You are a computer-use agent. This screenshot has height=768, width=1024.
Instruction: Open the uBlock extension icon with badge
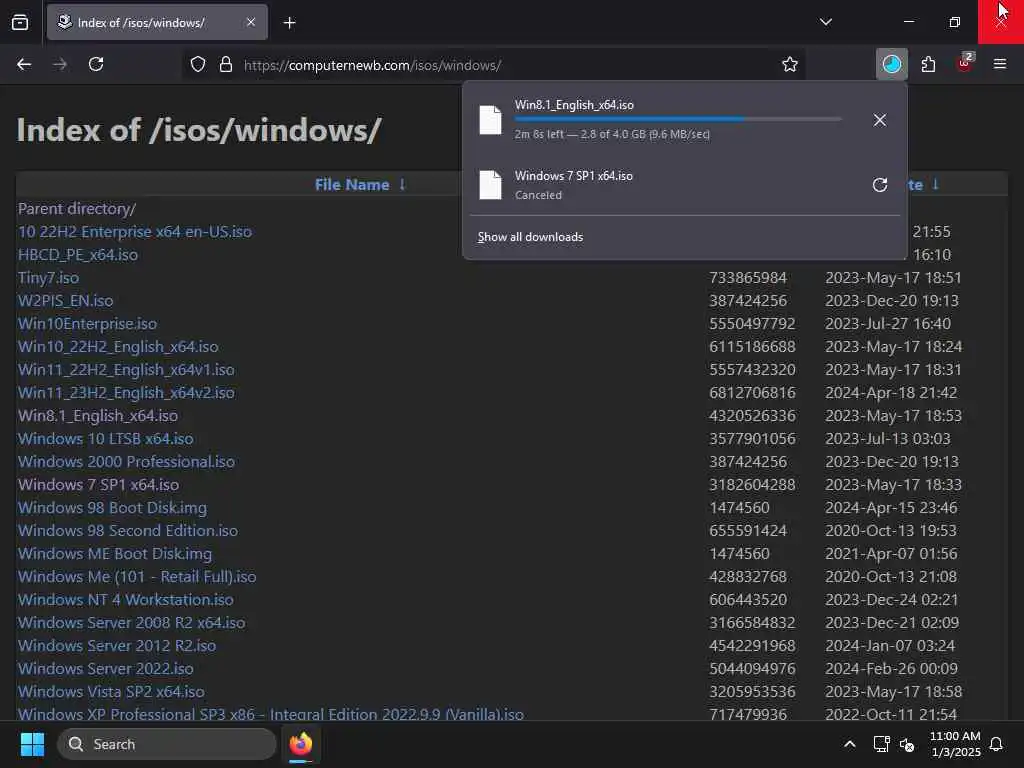click(965, 63)
